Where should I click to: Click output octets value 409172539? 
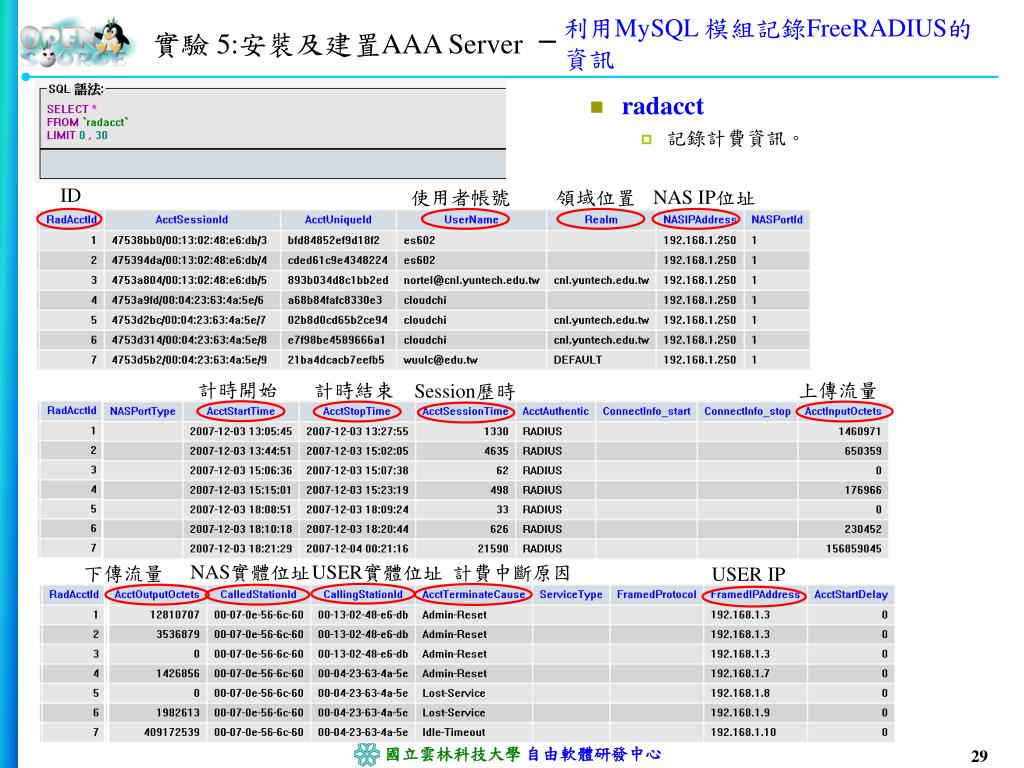pos(172,733)
